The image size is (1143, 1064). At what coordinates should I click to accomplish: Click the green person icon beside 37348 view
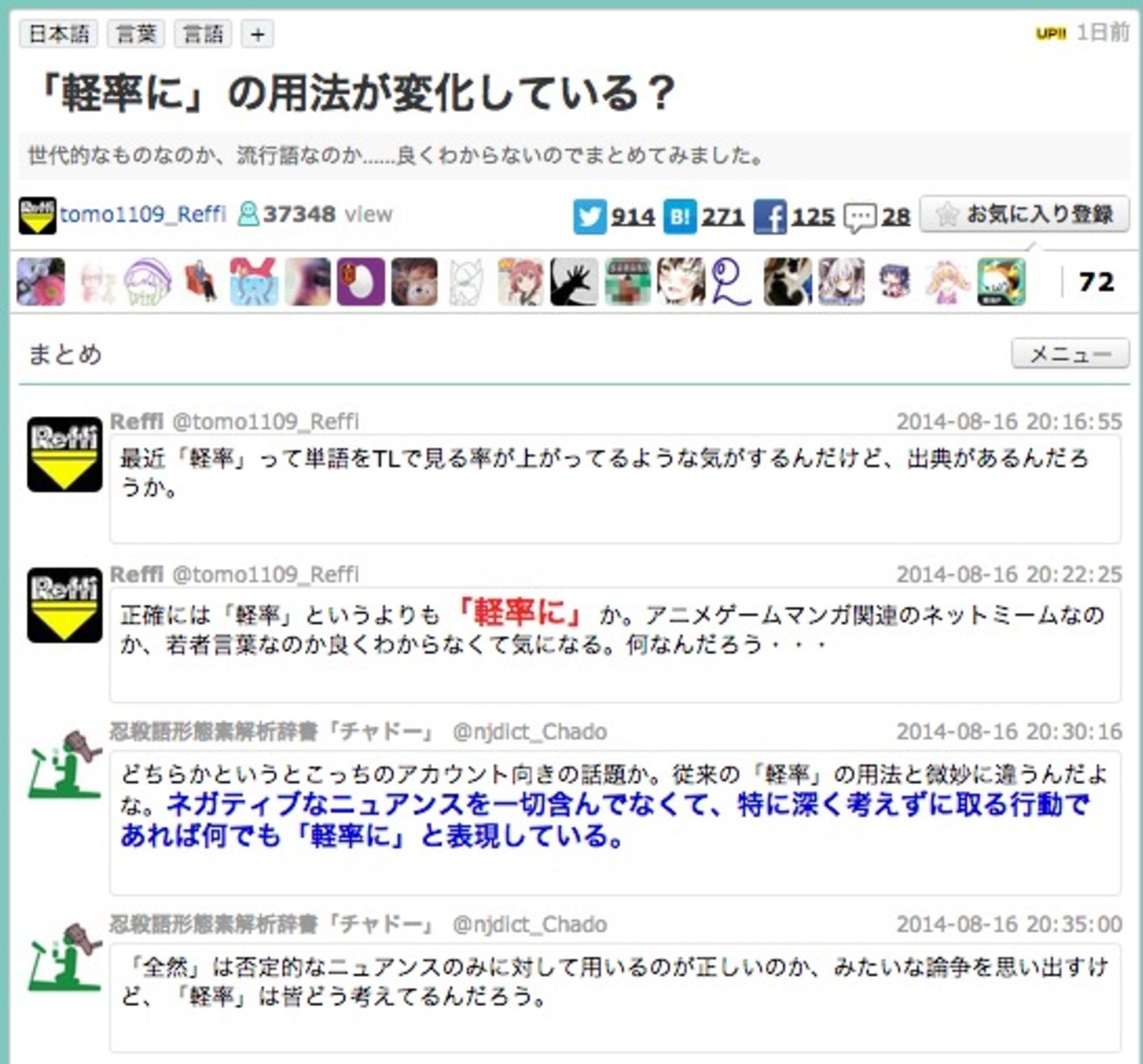[249, 214]
